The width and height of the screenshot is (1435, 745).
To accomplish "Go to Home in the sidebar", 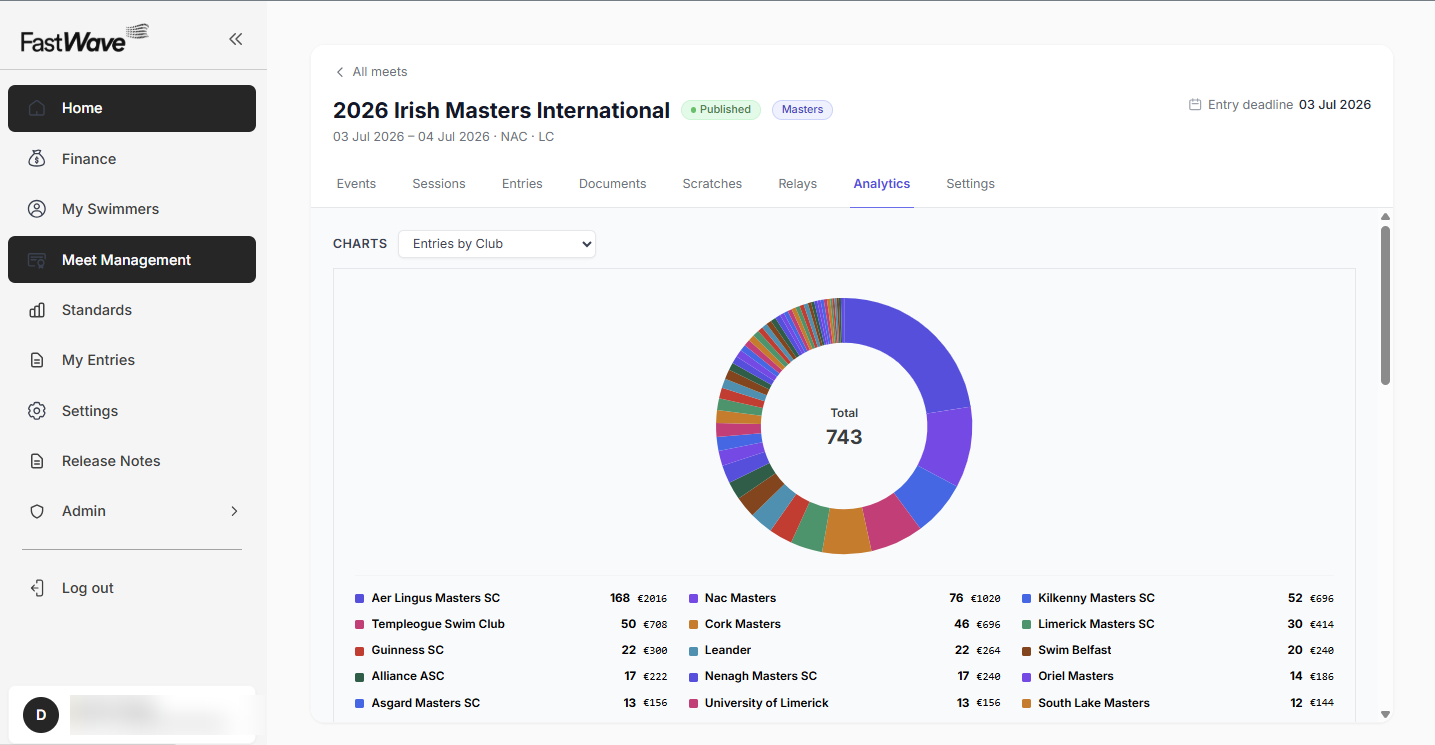I will click(x=132, y=108).
